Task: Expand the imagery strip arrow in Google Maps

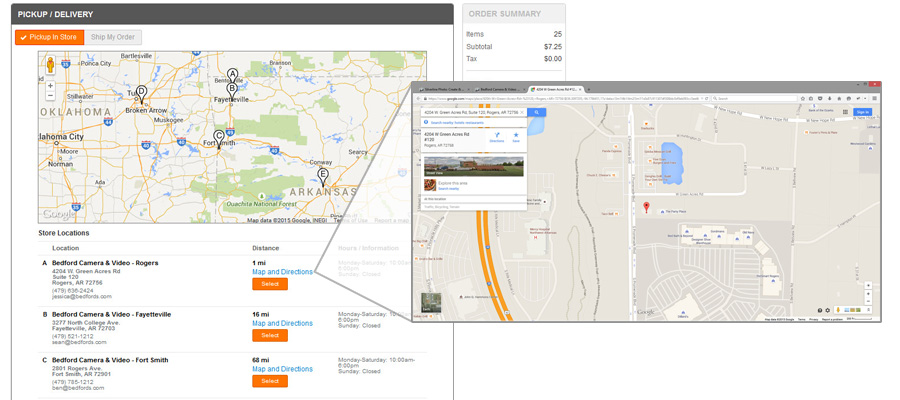Action: 868,310
